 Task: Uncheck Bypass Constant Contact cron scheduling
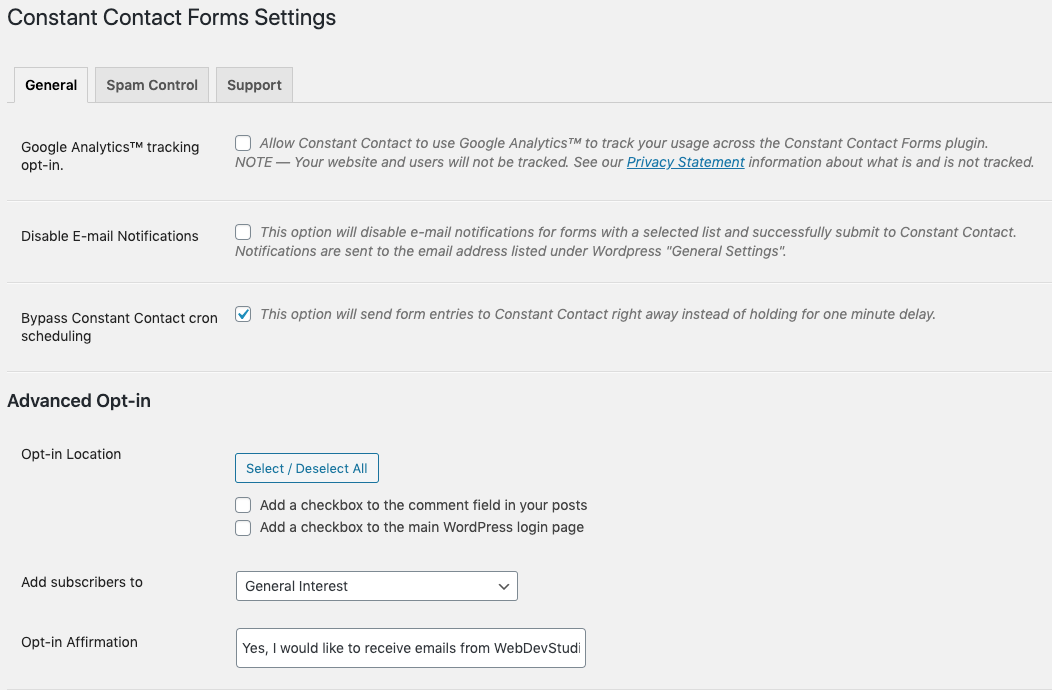[x=243, y=314]
